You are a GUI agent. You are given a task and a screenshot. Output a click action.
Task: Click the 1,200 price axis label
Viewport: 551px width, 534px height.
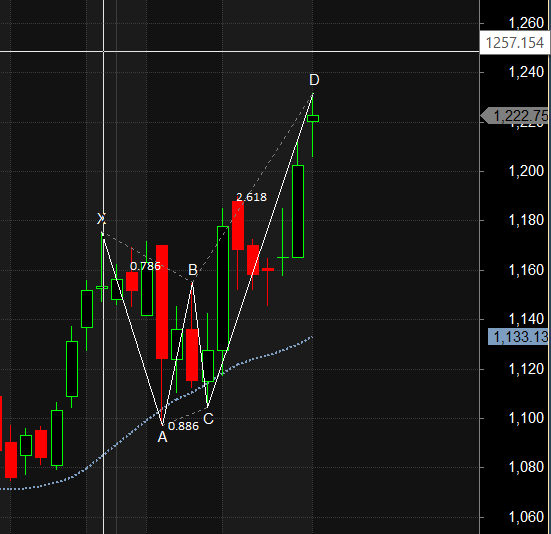coord(526,171)
